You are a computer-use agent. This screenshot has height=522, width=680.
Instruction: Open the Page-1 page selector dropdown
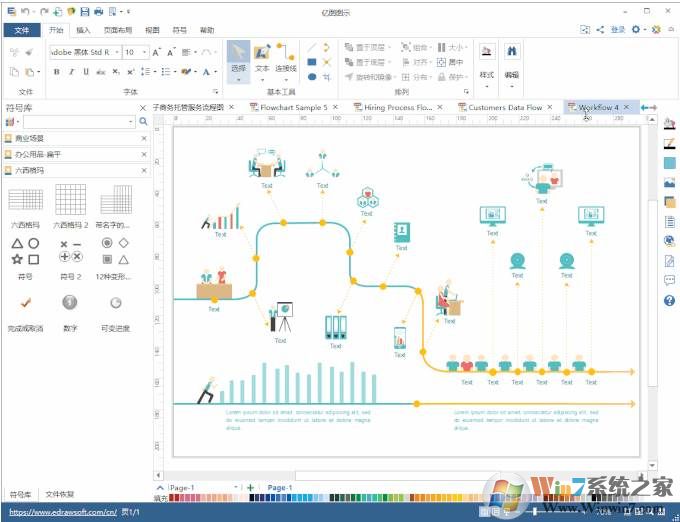tap(236, 488)
